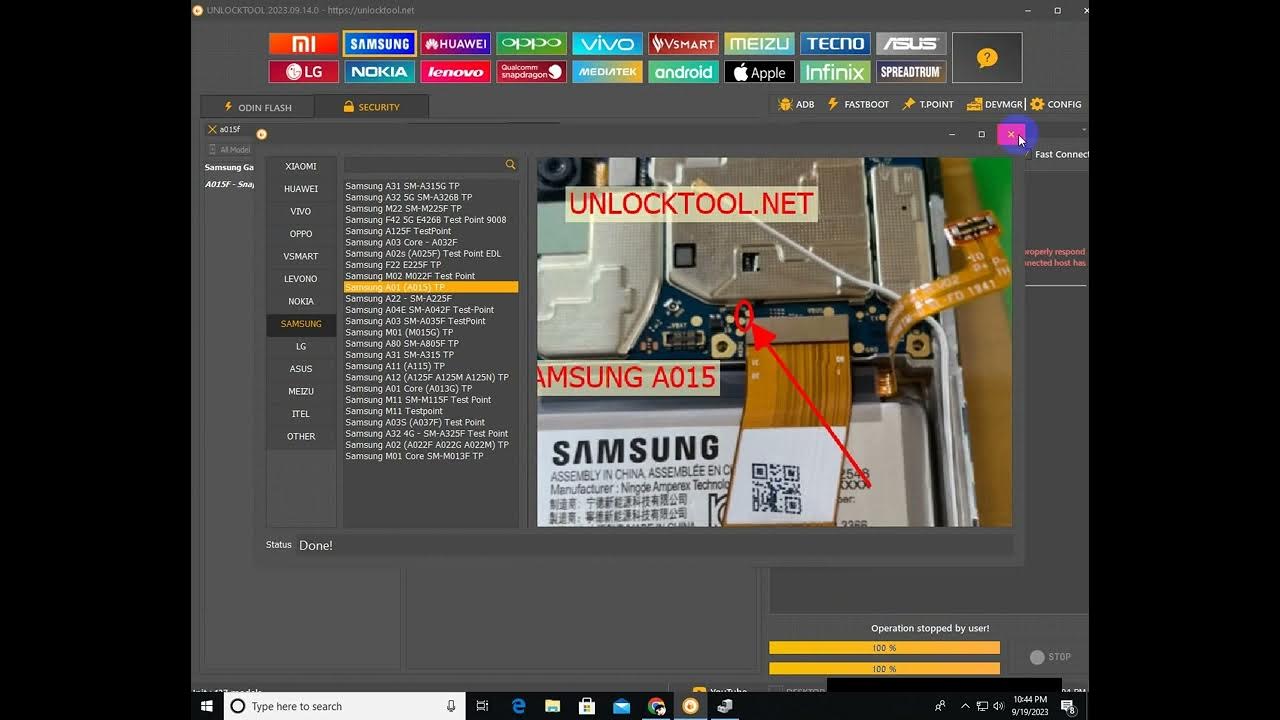Select Samsung M22 SM-M225F TP
Screen dimensions: 1280x720
tap(431, 209)
